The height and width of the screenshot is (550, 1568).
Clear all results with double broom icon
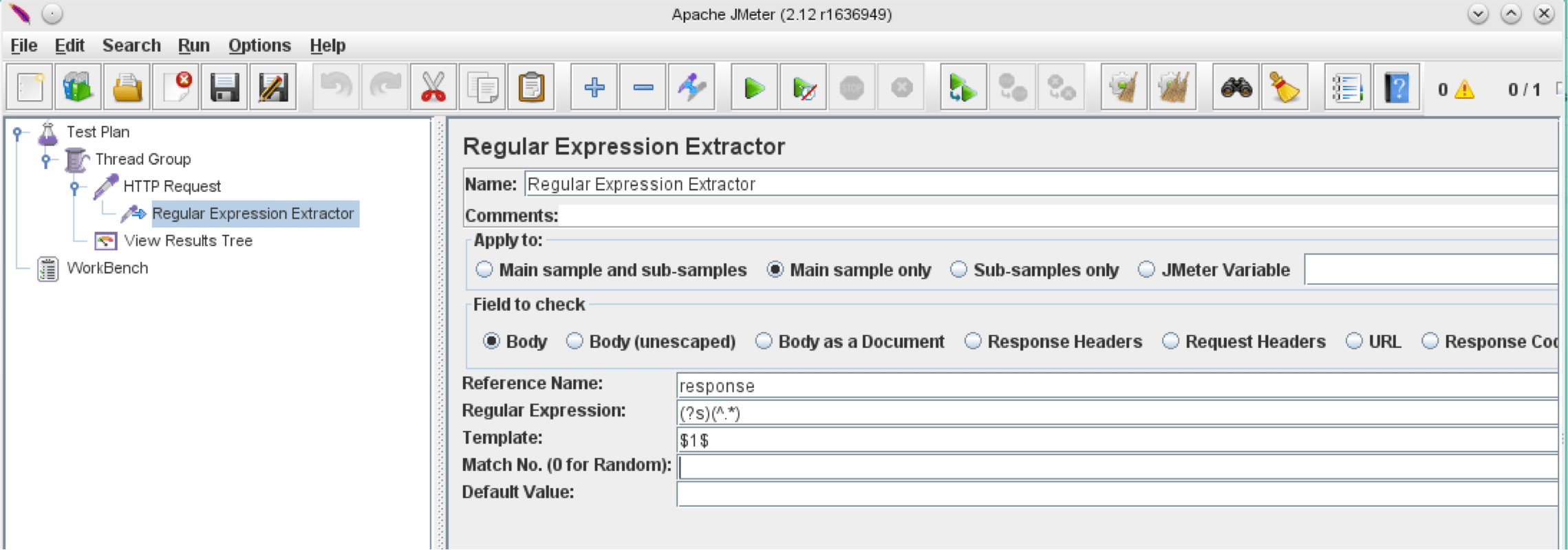(x=1173, y=88)
